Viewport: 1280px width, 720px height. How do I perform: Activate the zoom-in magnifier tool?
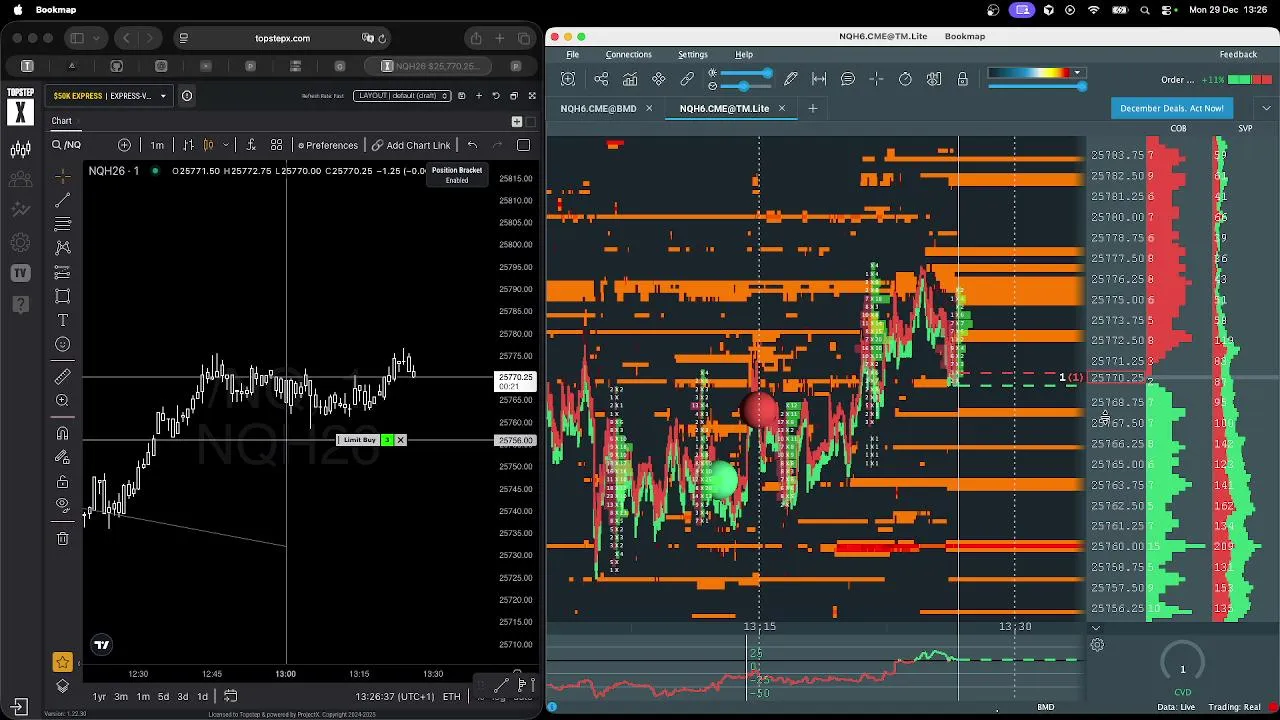point(62,400)
